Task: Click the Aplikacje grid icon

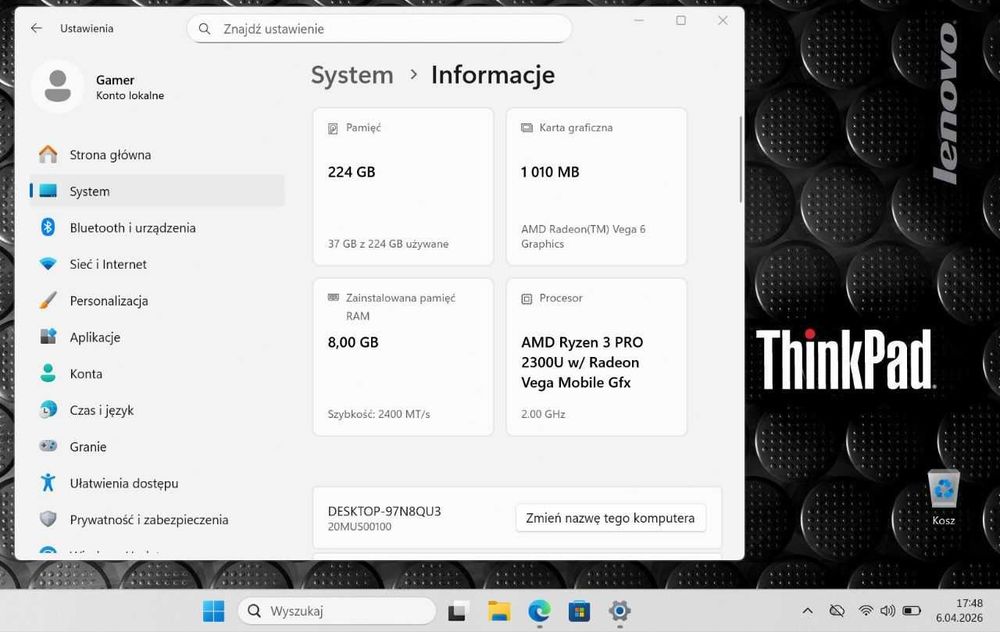Action: tap(48, 336)
